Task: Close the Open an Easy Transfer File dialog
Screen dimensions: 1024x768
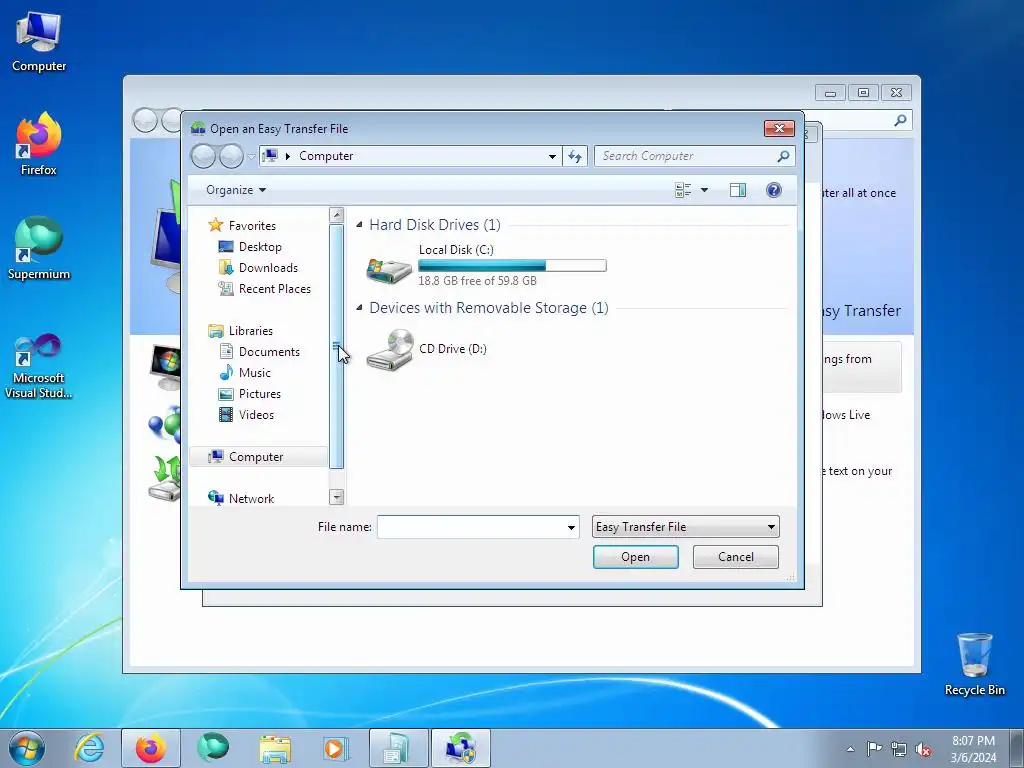Action: pos(779,129)
